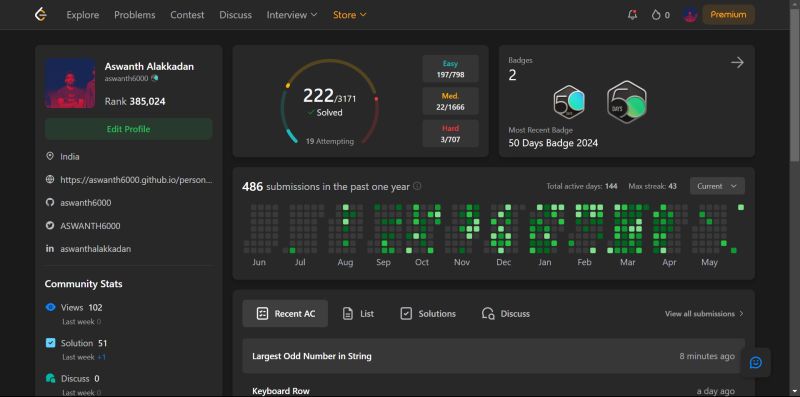Click the LeetCode logo icon
This screenshot has width=800, height=397.
tap(41, 15)
